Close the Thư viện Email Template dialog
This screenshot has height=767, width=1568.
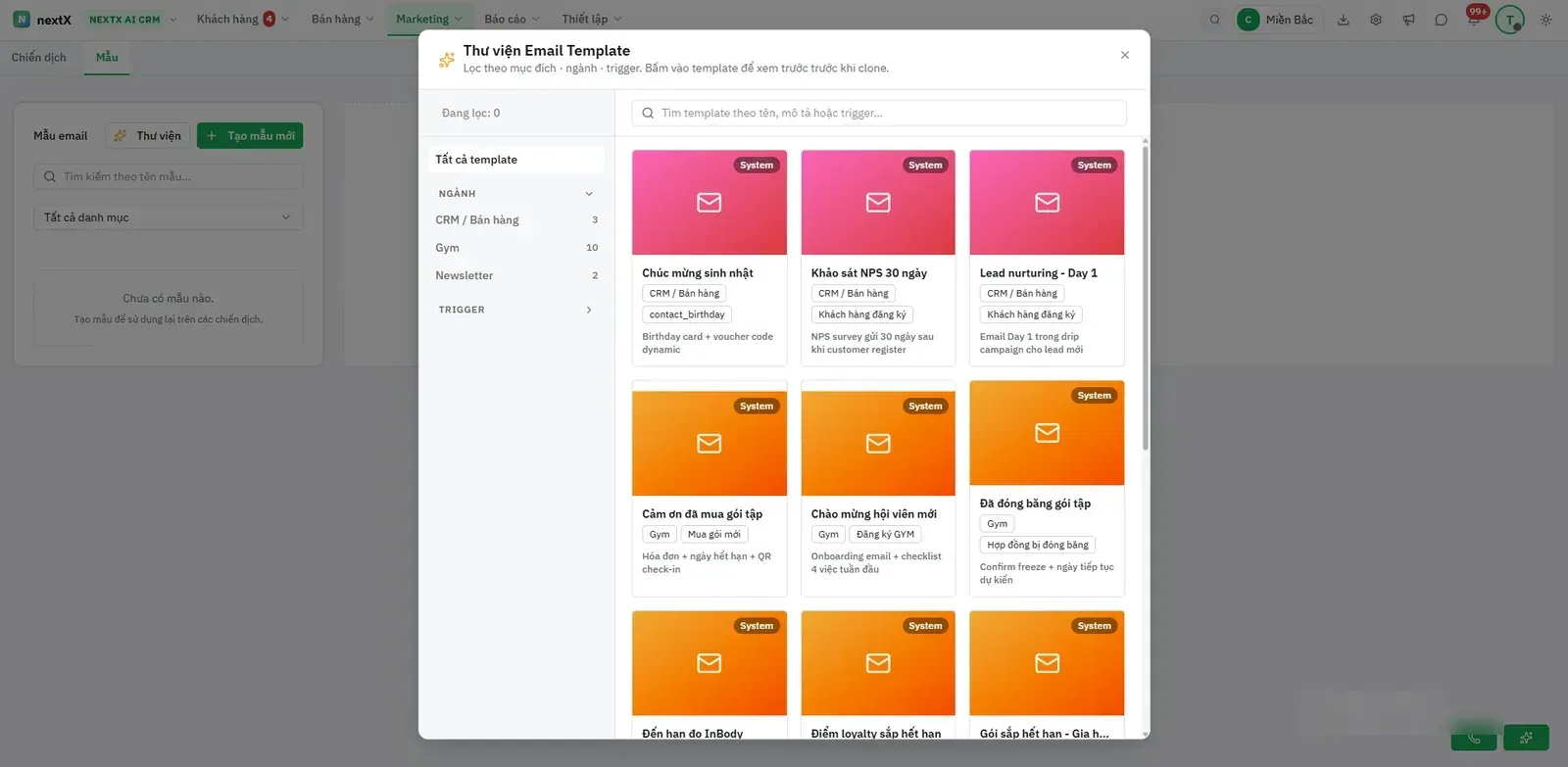pyautogui.click(x=1125, y=55)
